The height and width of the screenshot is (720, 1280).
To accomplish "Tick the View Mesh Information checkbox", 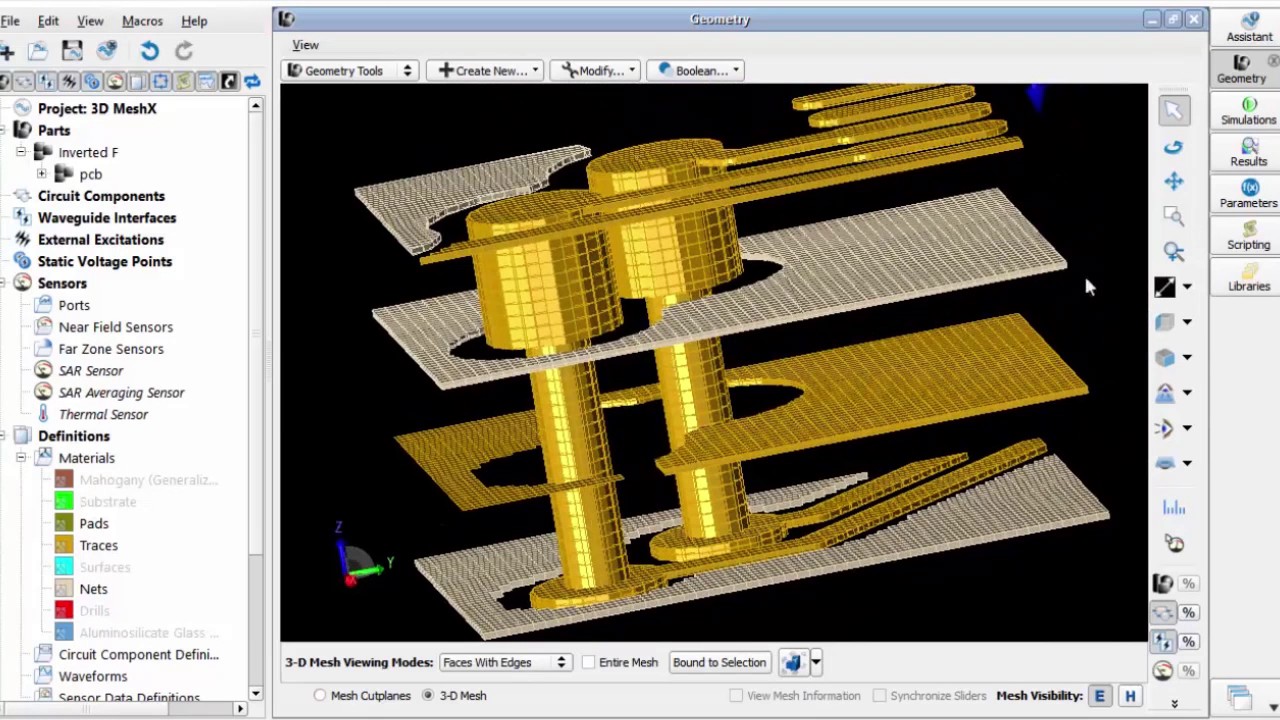I will tap(737, 695).
